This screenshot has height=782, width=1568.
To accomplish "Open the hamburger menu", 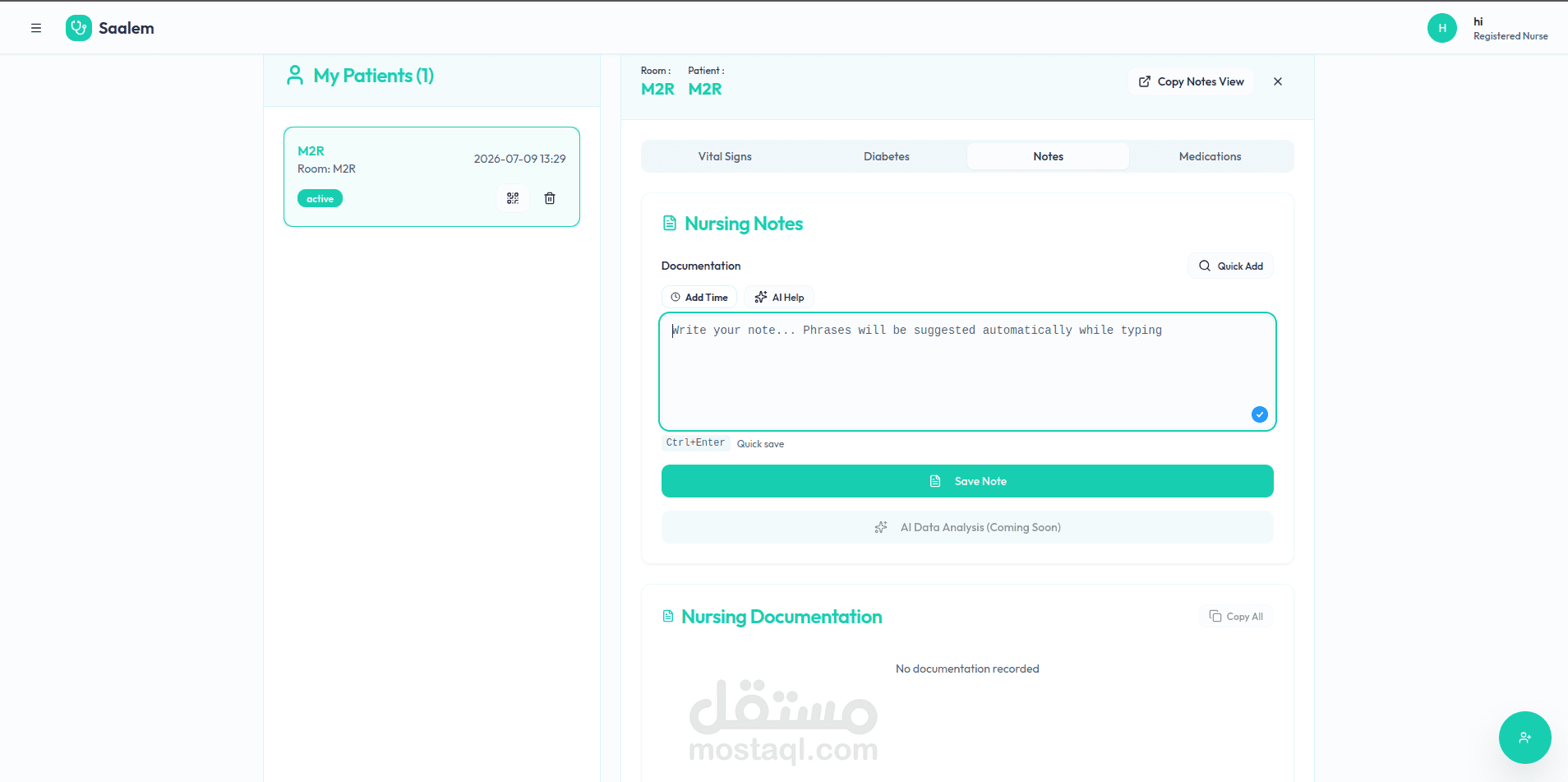I will (36, 28).
